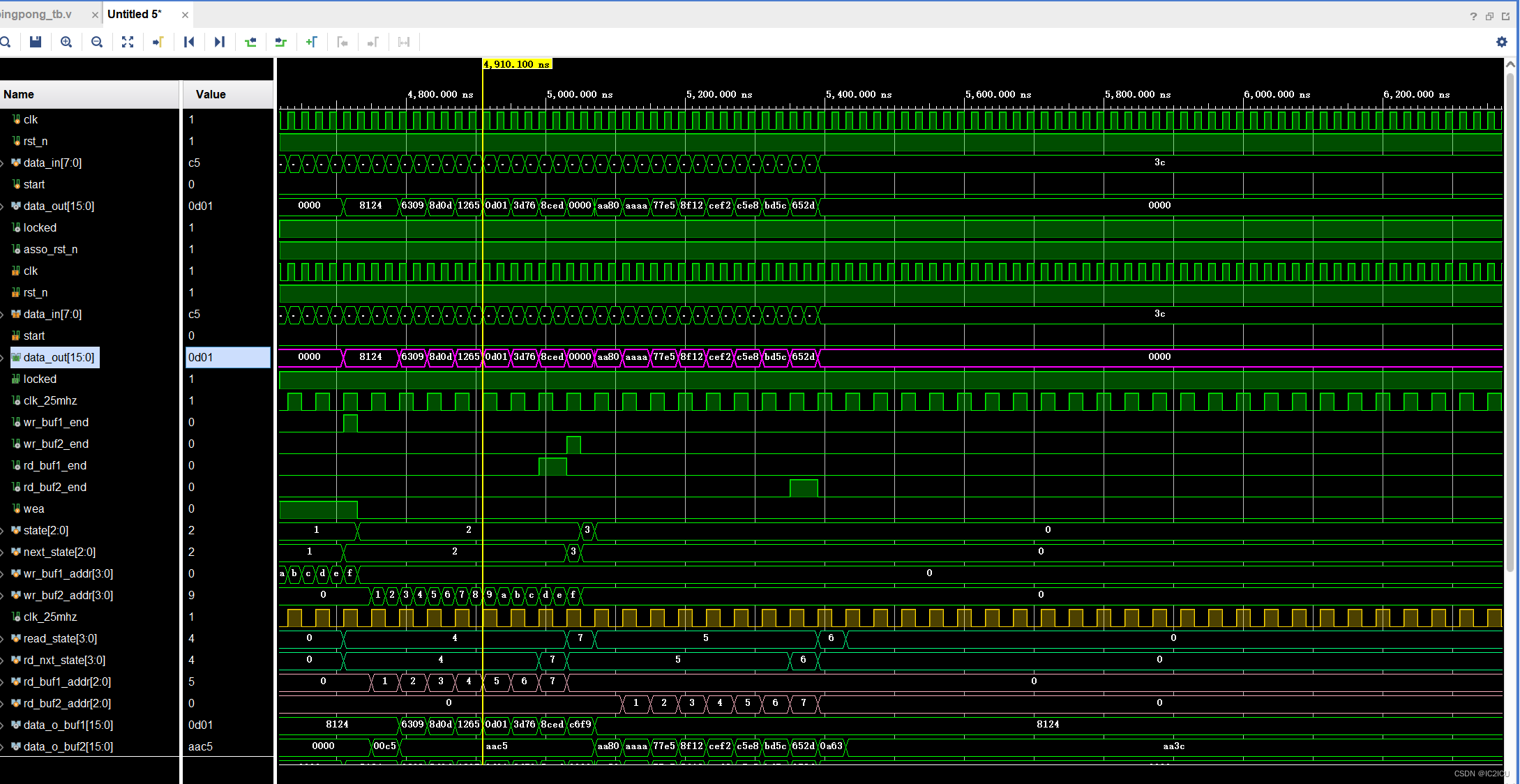This screenshot has height=784, width=1520.
Task: Expand the wr_buf2_addr[3:0] signal
Action: click(3, 596)
